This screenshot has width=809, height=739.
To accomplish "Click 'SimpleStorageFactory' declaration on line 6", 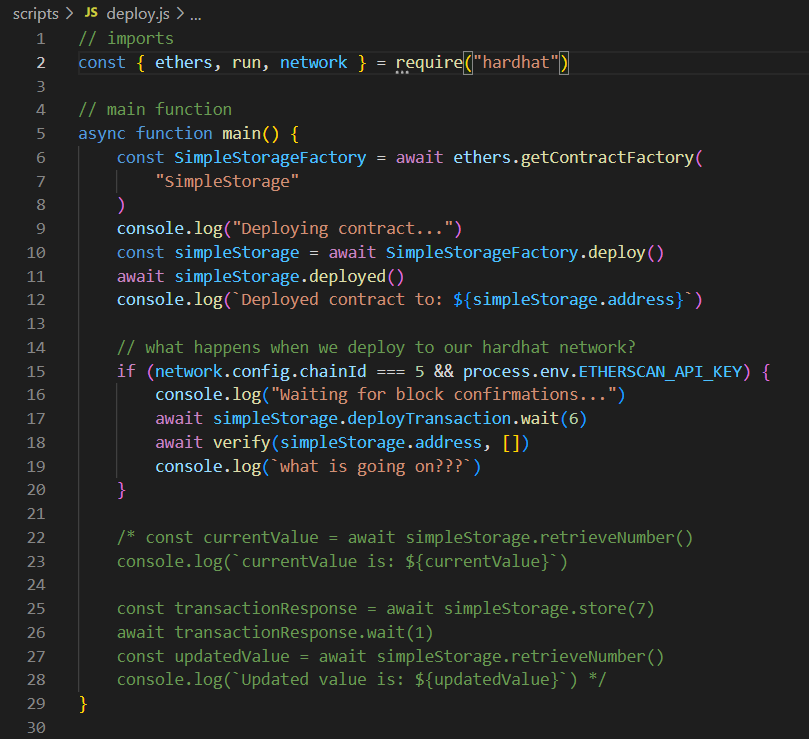I will click(x=270, y=157).
